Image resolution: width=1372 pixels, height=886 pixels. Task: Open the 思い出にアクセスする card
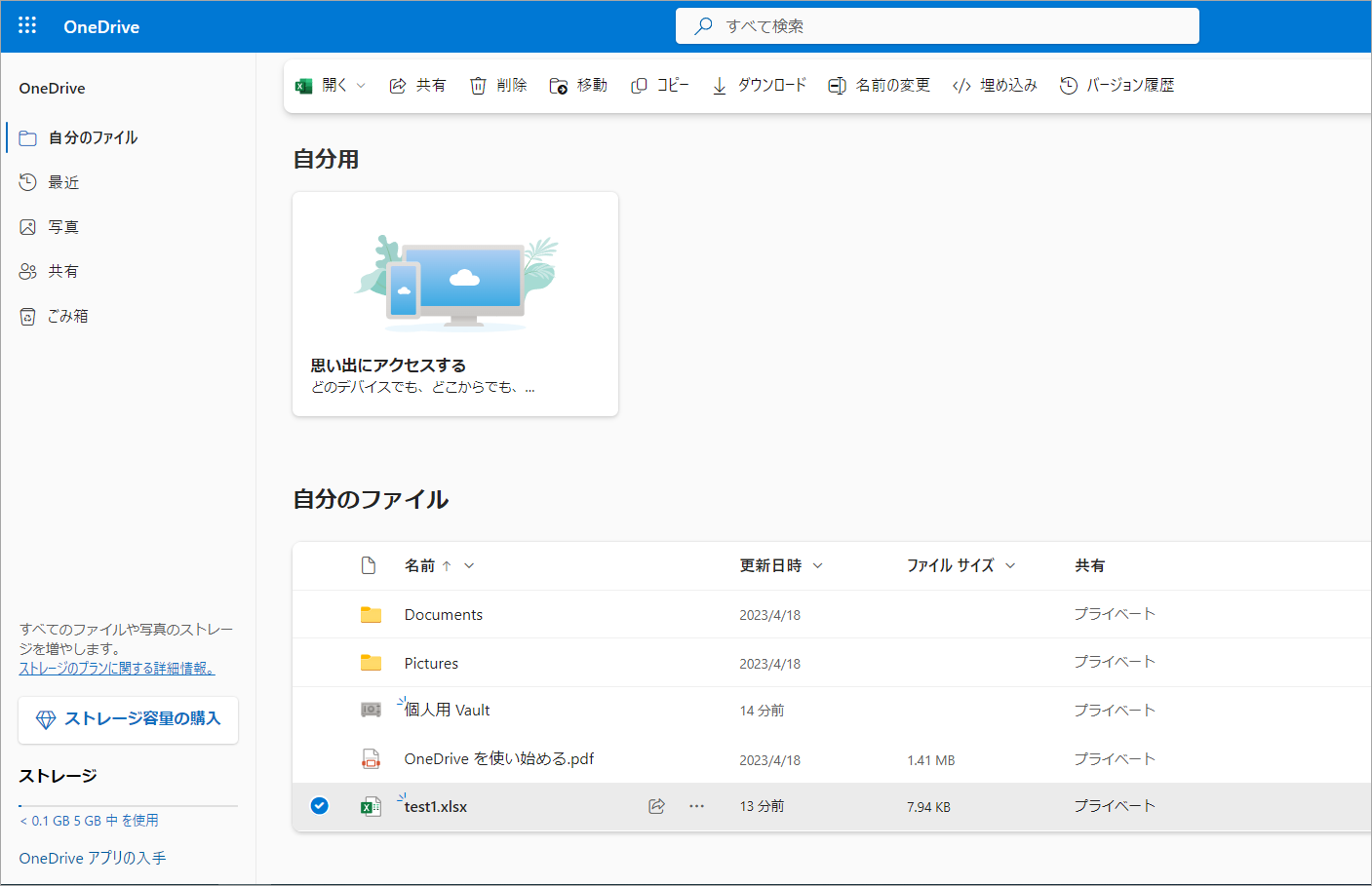tap(455, 304)
